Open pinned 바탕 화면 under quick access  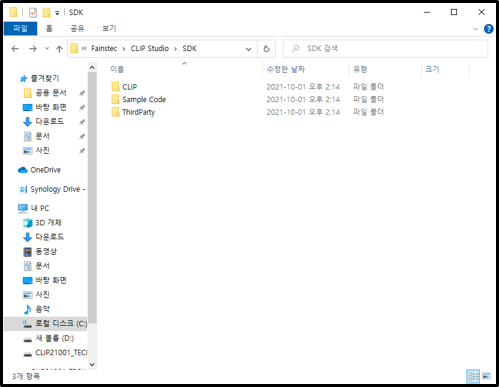click(51, 107)
